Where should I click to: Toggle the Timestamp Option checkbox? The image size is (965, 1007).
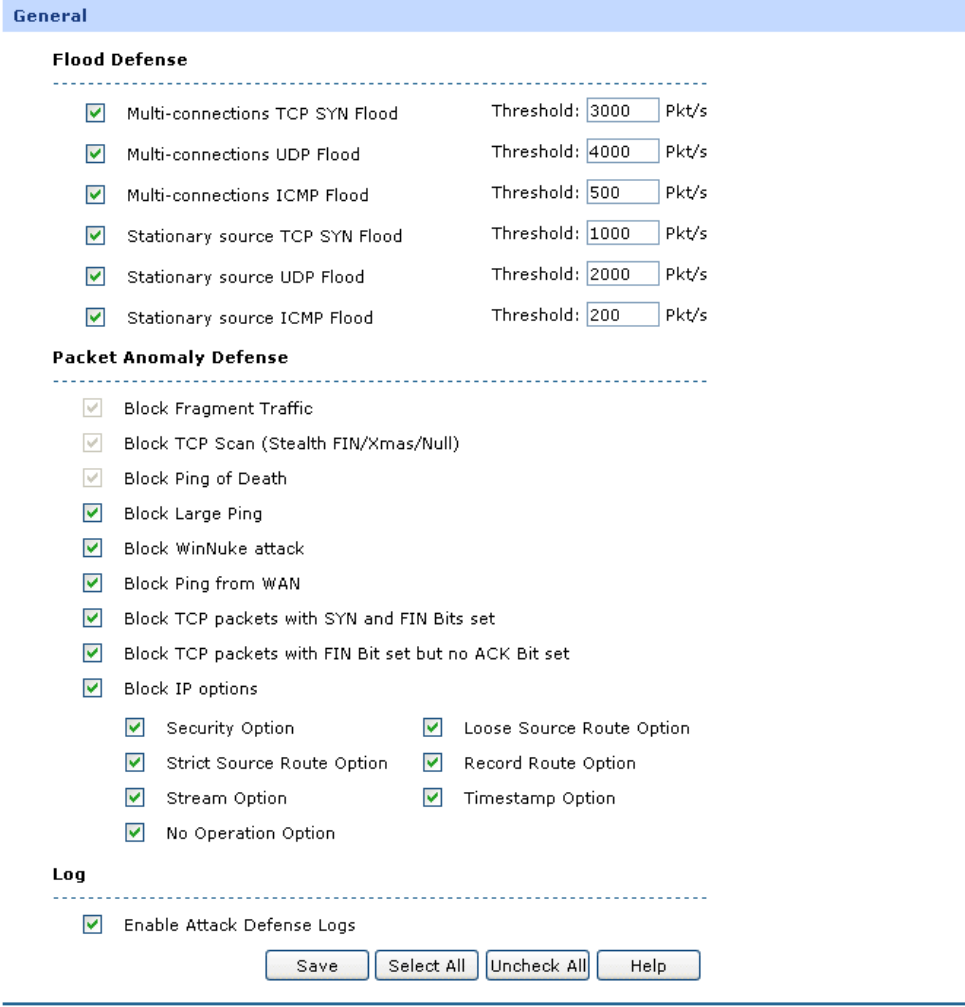(x=432, y=798)
